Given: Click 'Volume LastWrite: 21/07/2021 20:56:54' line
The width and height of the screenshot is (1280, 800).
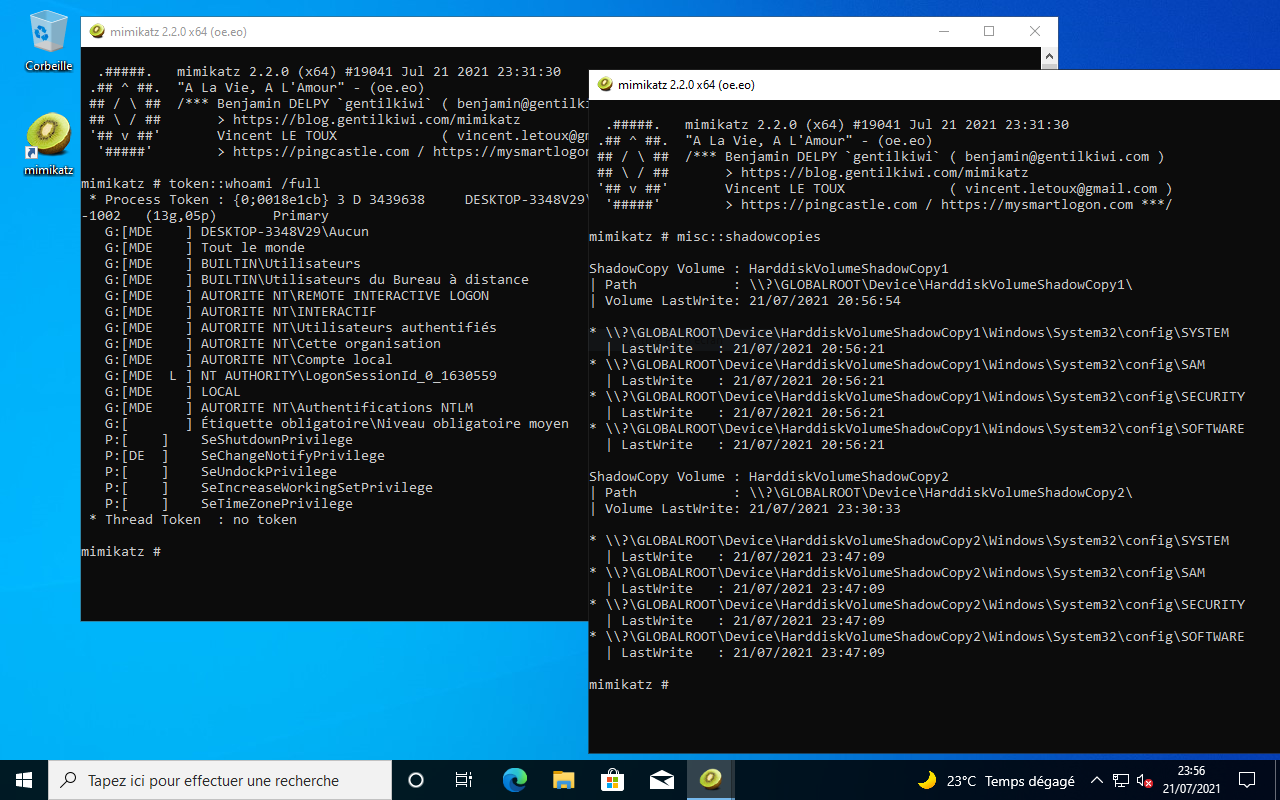Looking at the screenshot, I should pyautogui.click(x=745, y=301).
